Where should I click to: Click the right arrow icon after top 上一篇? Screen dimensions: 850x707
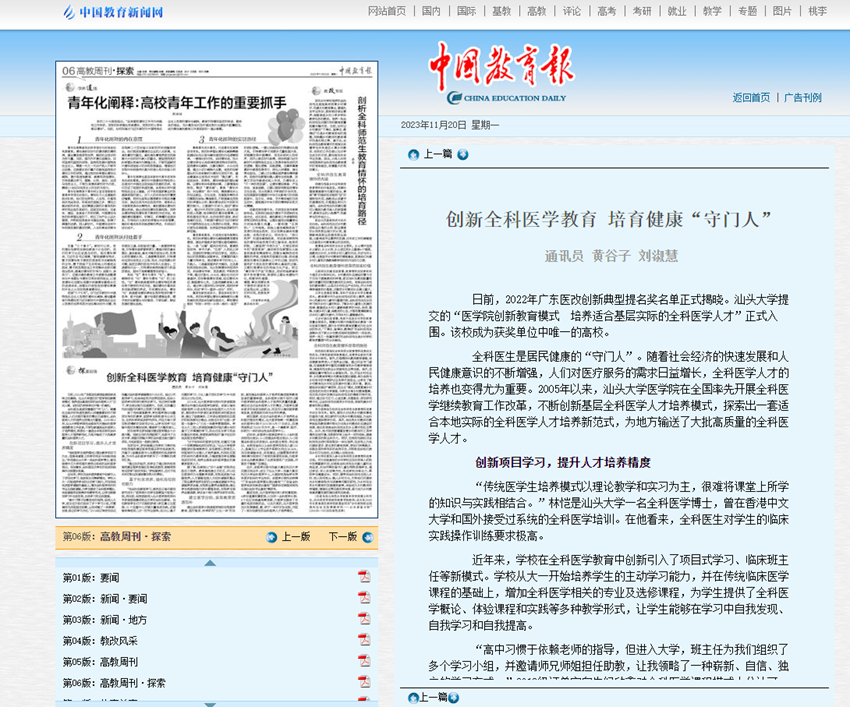coord(462,155)
